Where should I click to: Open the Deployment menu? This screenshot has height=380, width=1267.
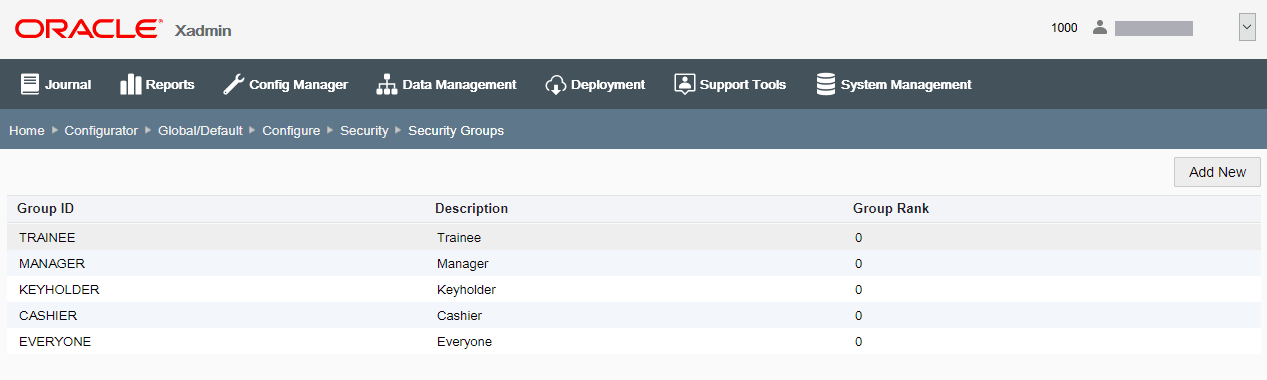(x=595, y=84)
